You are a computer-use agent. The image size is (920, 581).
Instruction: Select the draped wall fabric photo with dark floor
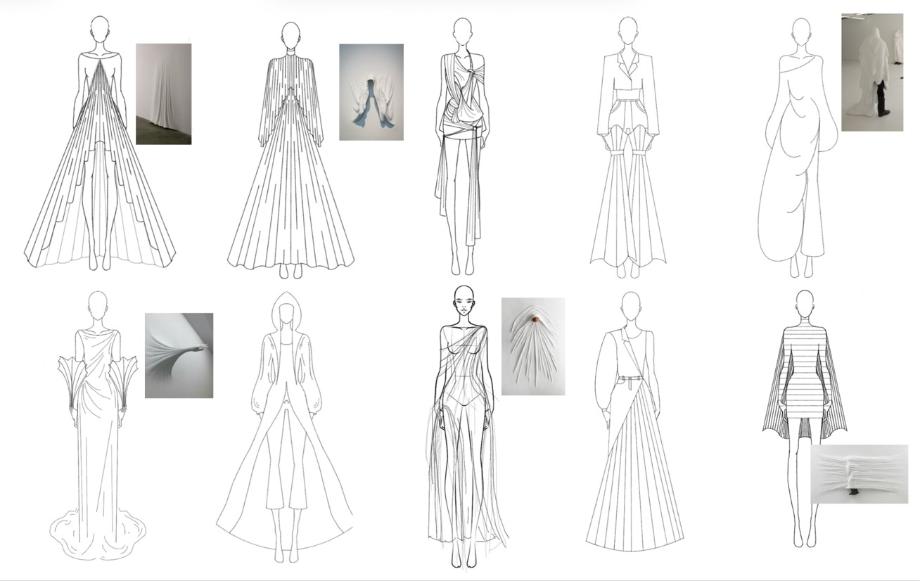164,94
